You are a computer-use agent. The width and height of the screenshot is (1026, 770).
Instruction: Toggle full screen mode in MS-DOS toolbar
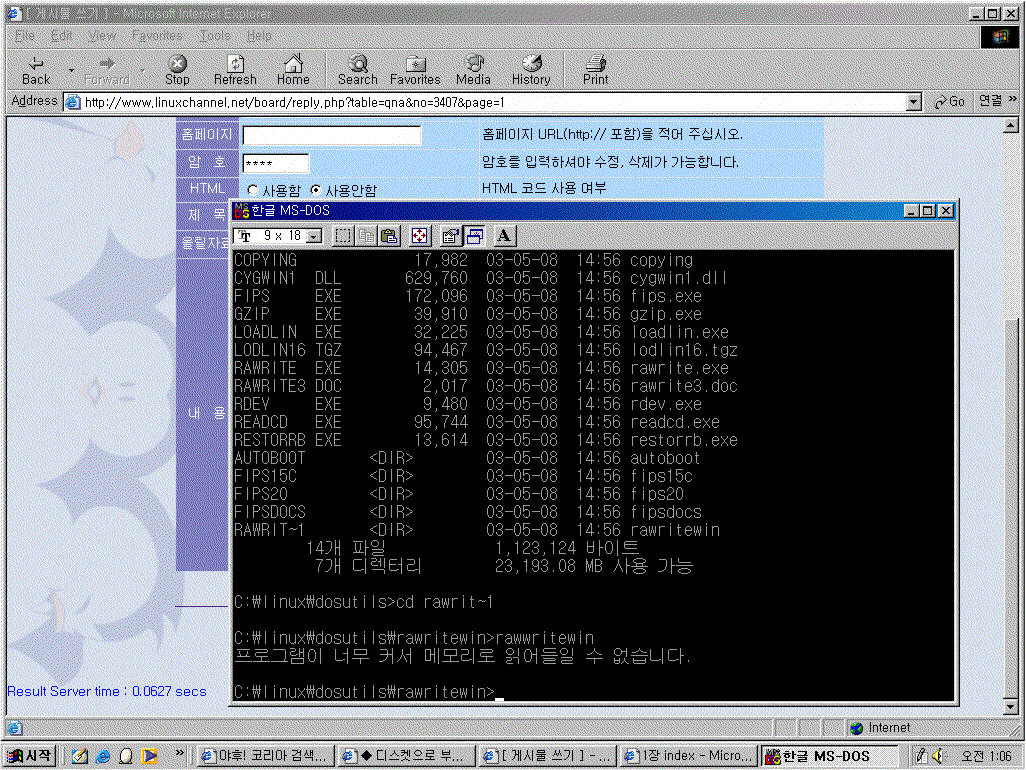point(420,236)
